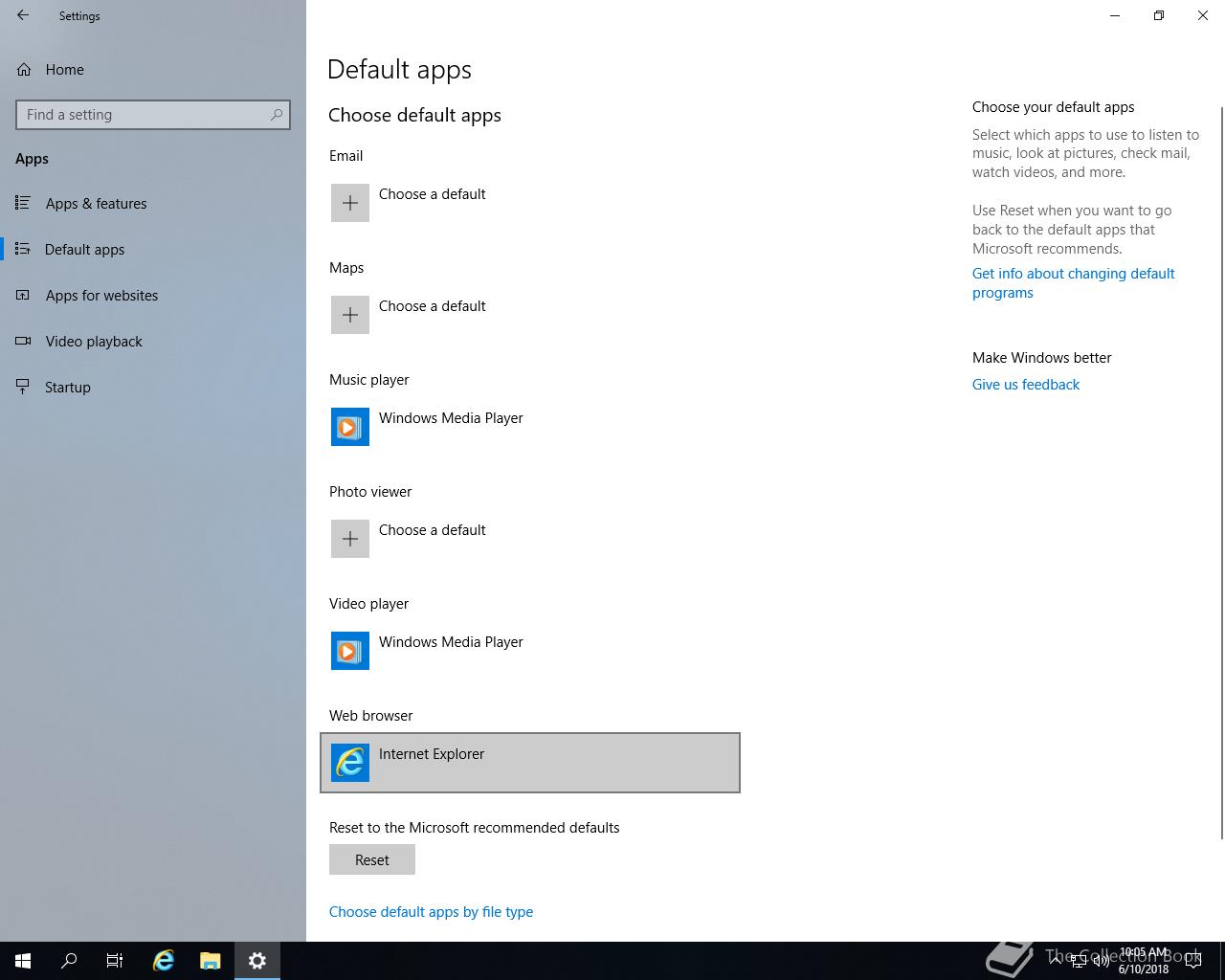1225x980 pixels.
Task: Open Video playback settings
Action: 94,342
